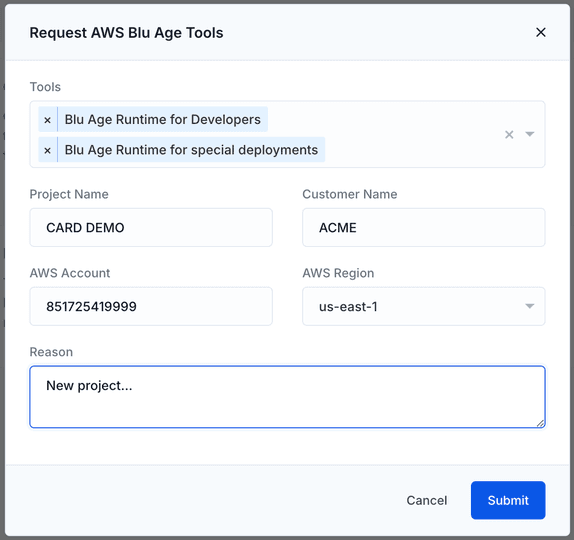This screenshot has height=540, width=574.
Task: Click the Blu Age Runtime for Developers label
Action: pos(163,120)
